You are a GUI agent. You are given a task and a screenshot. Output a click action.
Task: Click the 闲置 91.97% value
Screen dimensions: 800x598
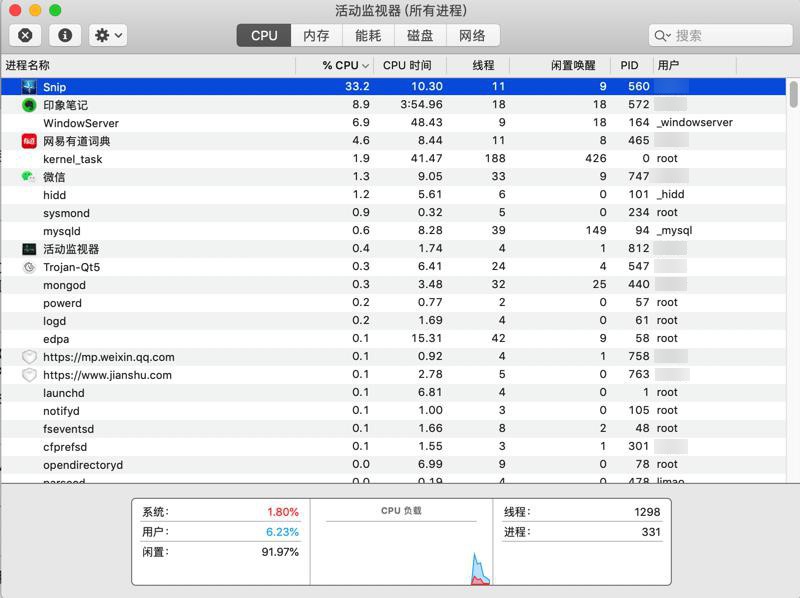click(x=280, y=552)
